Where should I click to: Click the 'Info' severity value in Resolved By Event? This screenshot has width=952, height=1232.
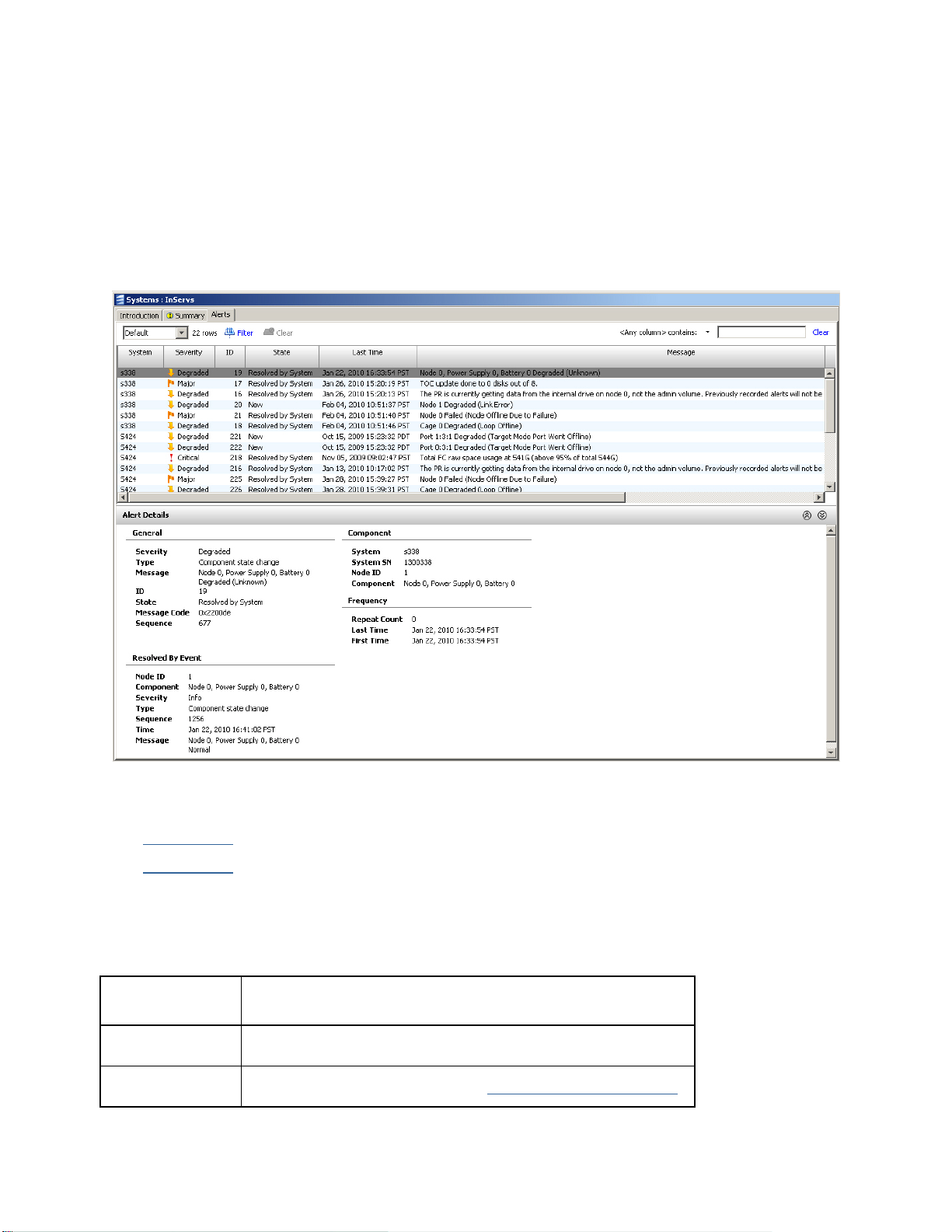point(195,698)
